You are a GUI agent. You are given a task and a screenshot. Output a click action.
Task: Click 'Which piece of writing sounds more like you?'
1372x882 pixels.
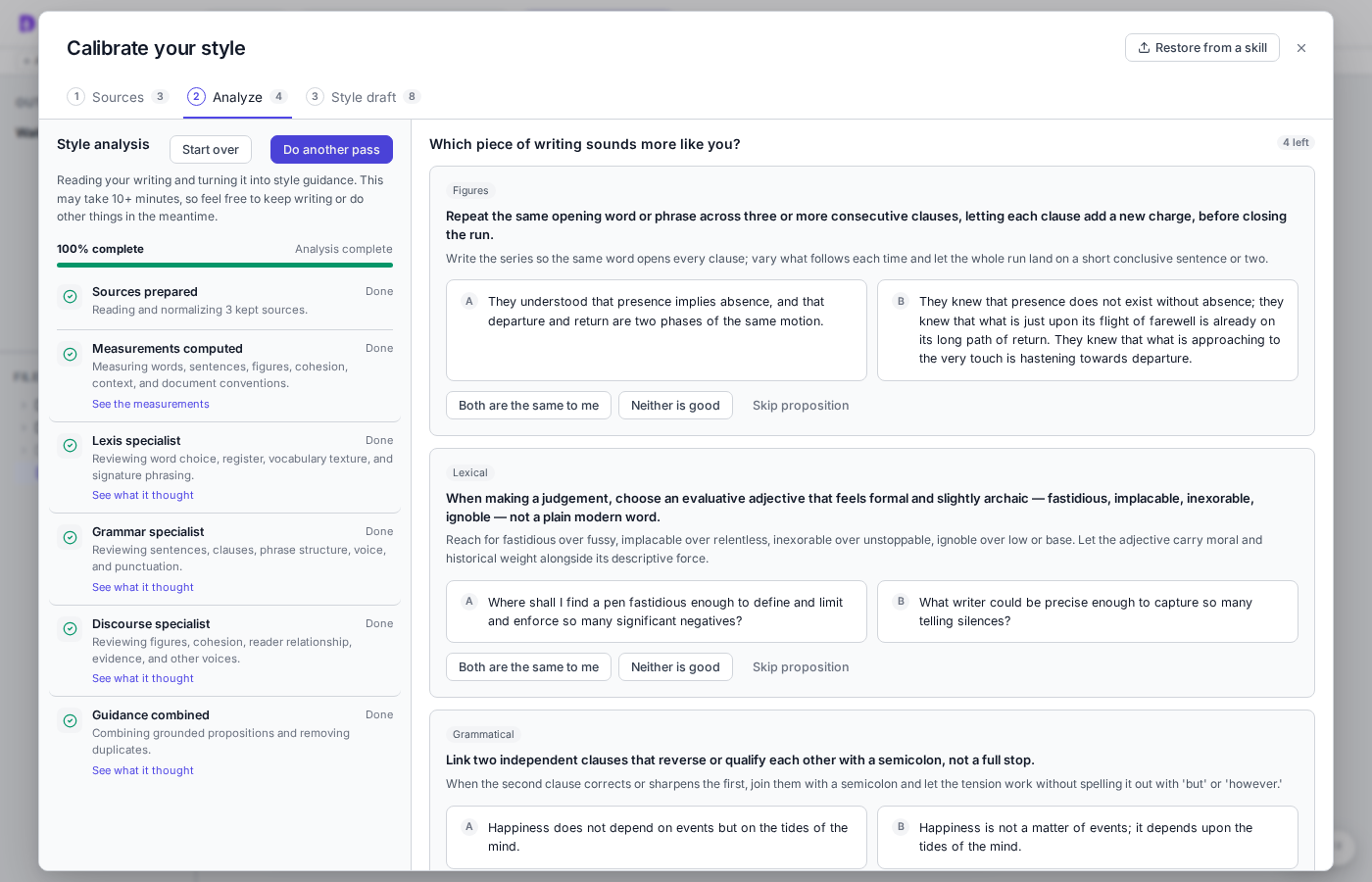coord(585,144)
